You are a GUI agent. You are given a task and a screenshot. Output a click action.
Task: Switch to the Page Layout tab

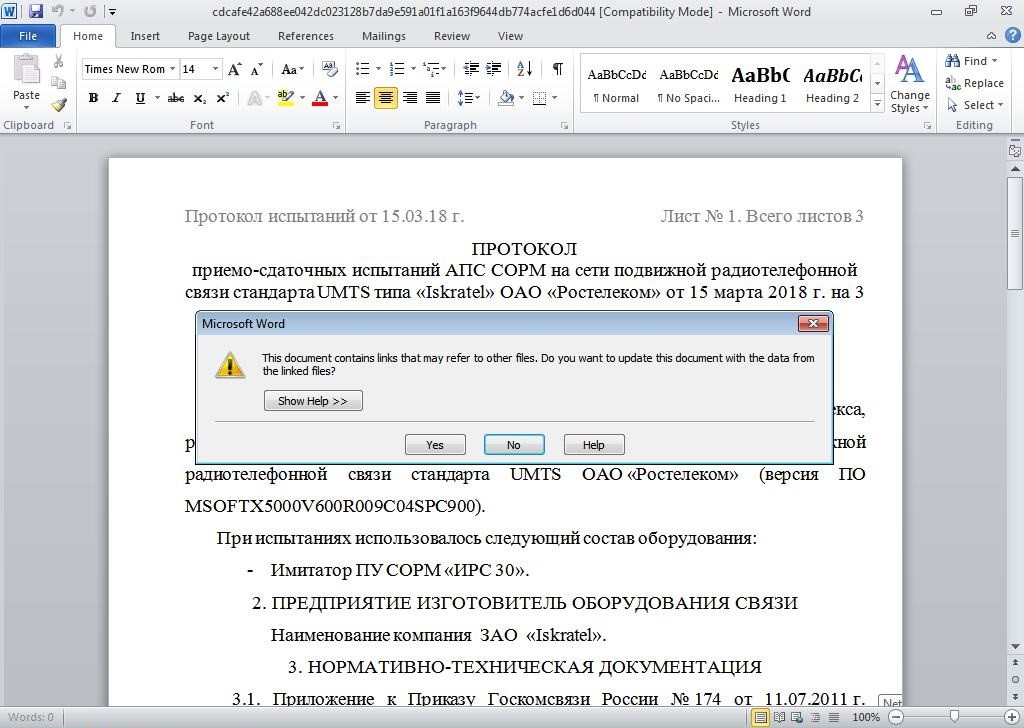coord(219,36)
